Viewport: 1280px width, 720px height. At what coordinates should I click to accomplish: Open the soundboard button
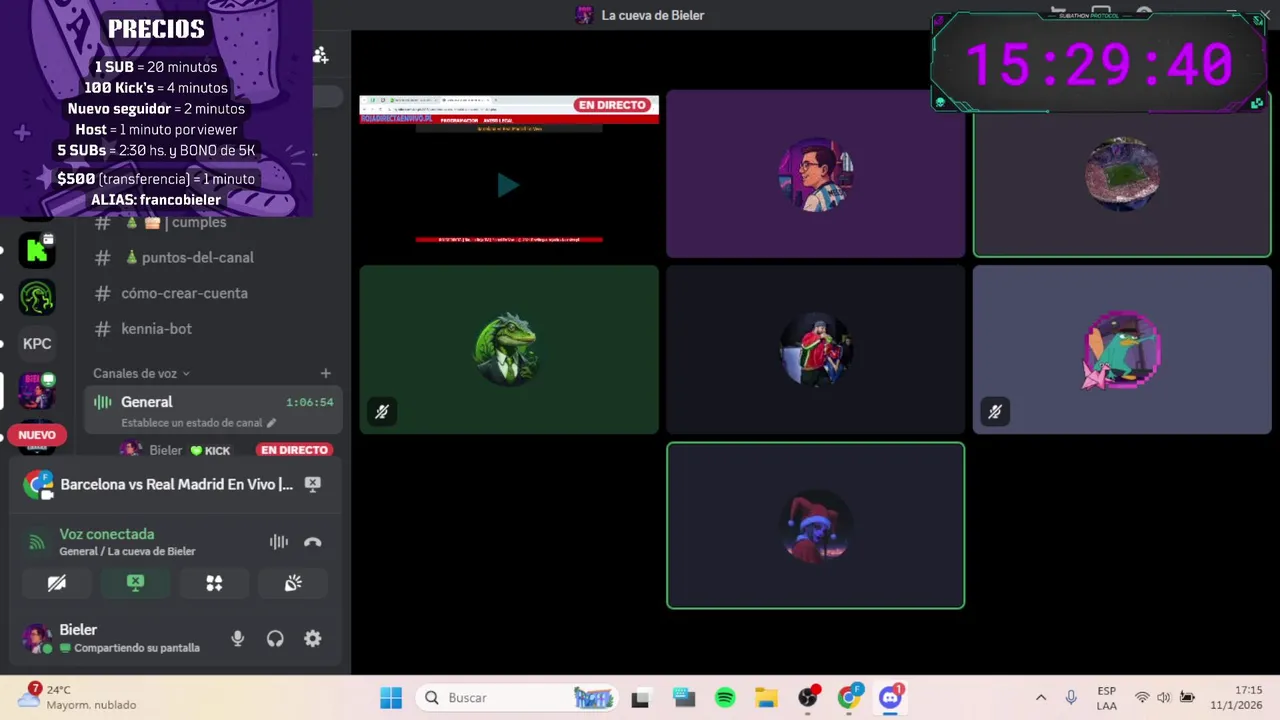293,583
